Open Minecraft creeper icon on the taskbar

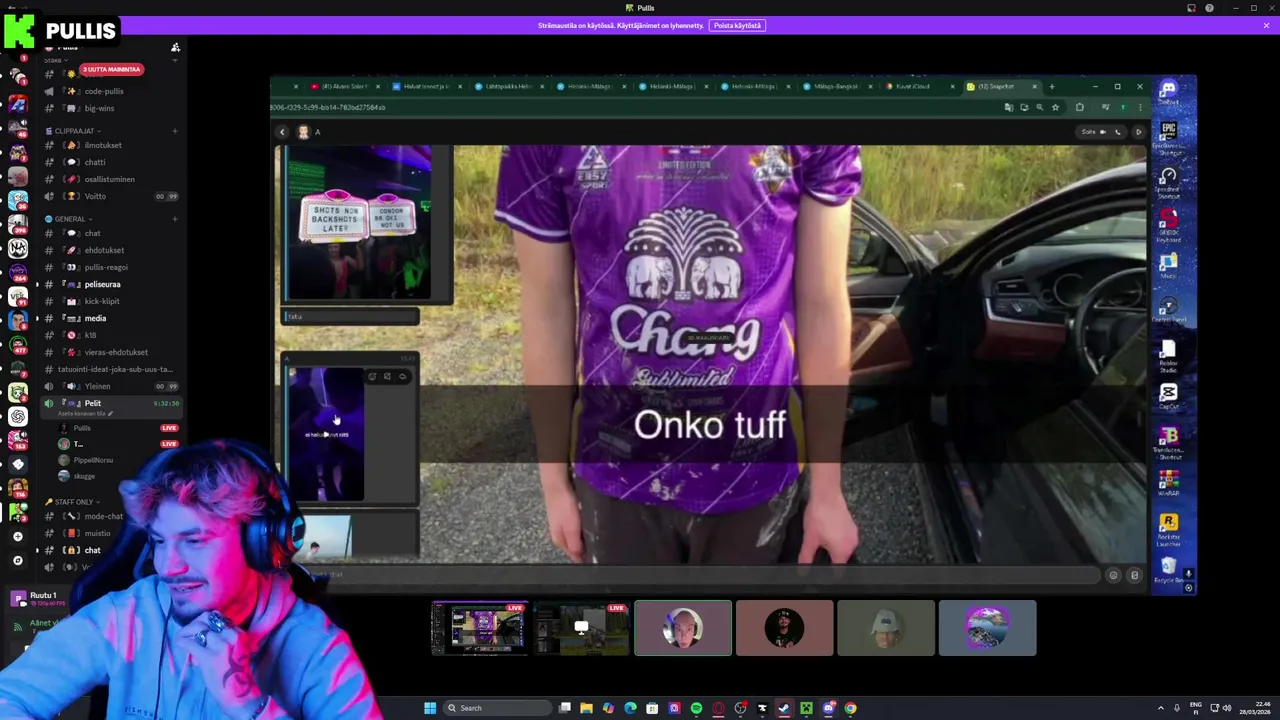point(806,708)
